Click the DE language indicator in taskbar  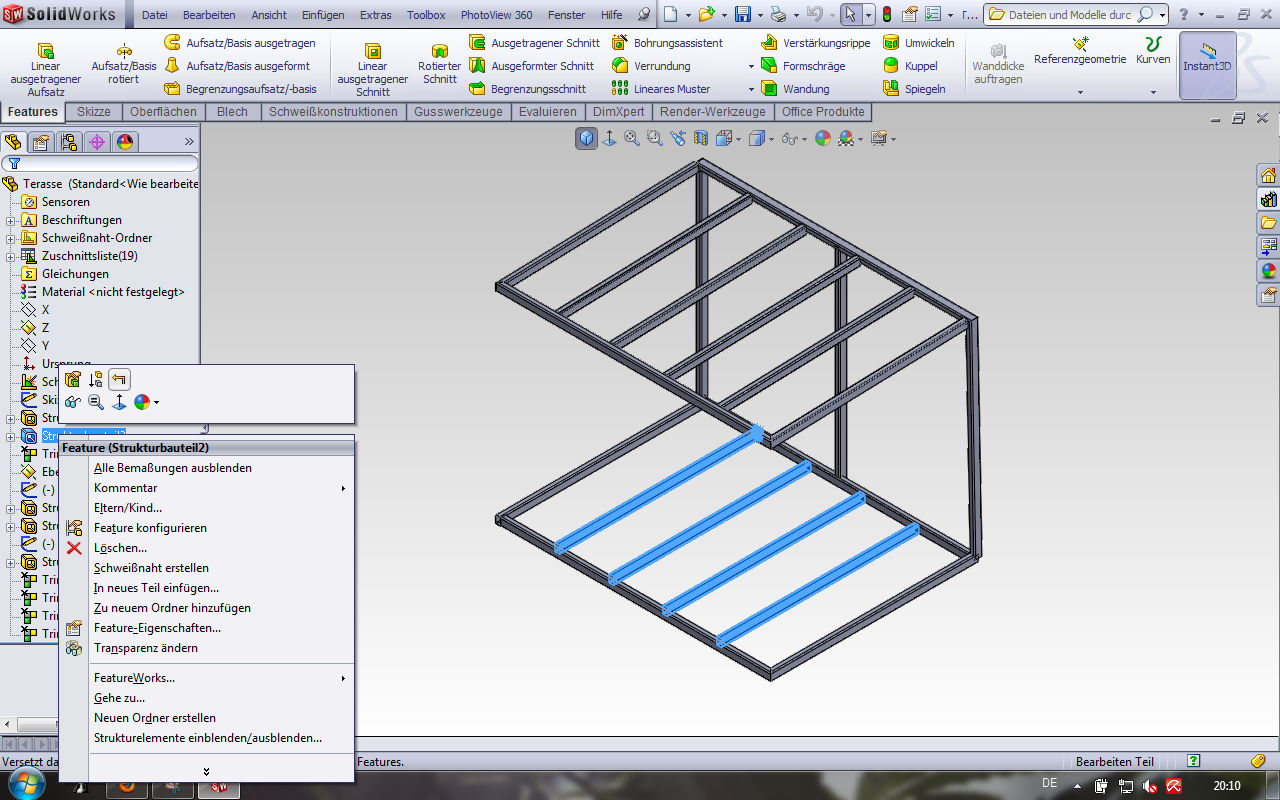pyautogui.click(x=1049, y=784)
